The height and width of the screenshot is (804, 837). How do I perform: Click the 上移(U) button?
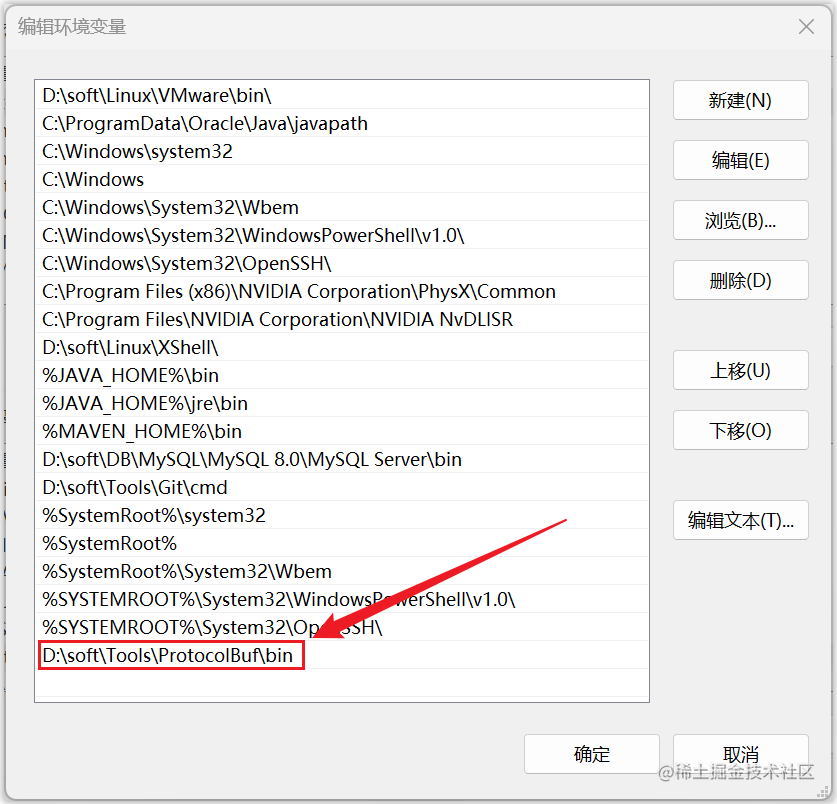pos(740,370)
